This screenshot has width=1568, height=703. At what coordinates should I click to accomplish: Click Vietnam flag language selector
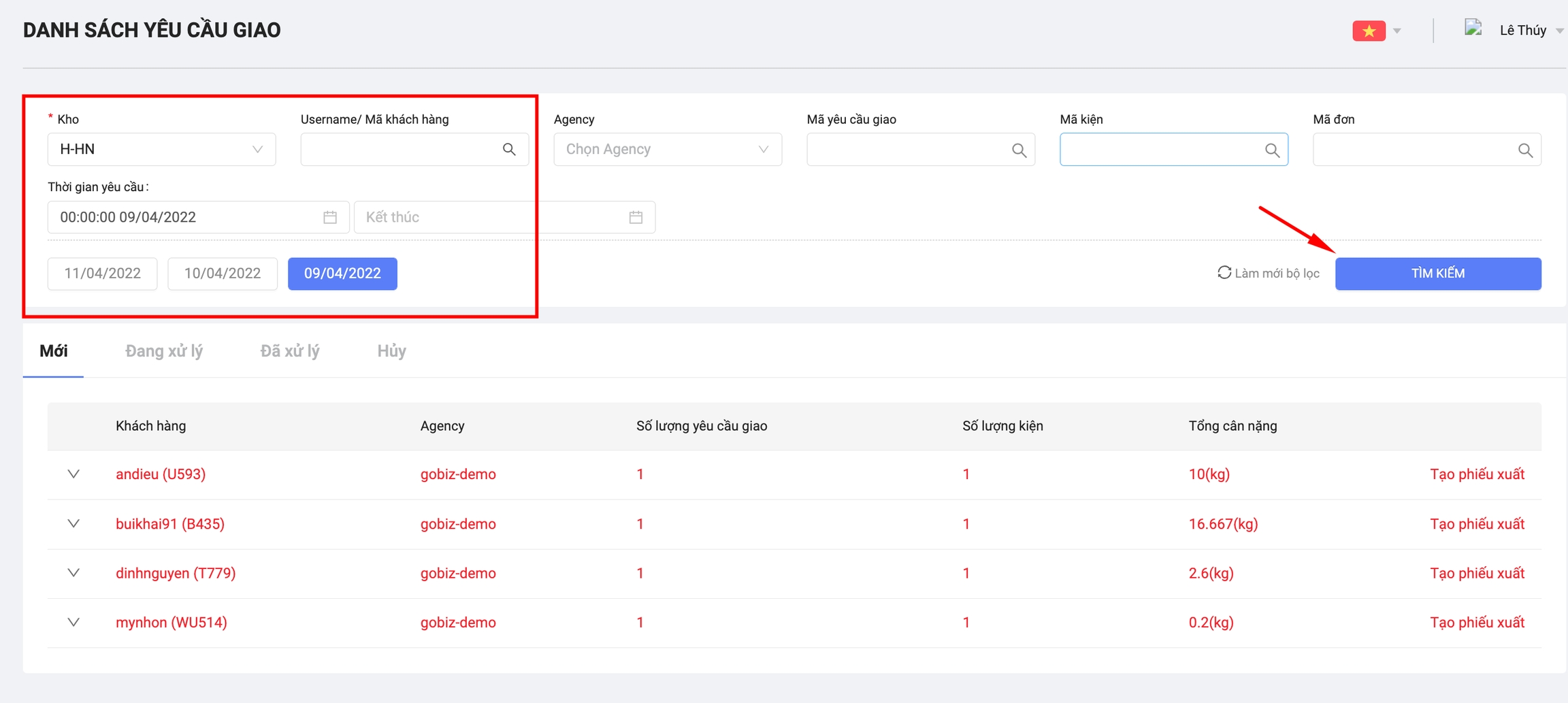pos(1369,31)
